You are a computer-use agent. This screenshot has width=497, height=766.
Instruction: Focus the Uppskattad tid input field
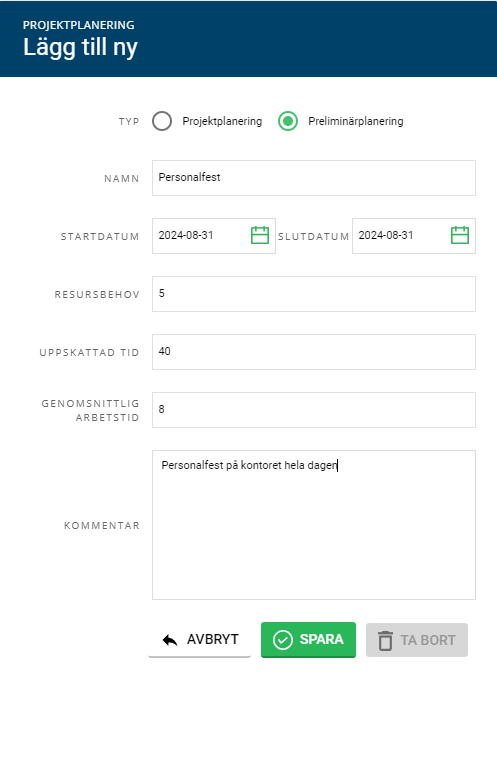pos(314,352)
